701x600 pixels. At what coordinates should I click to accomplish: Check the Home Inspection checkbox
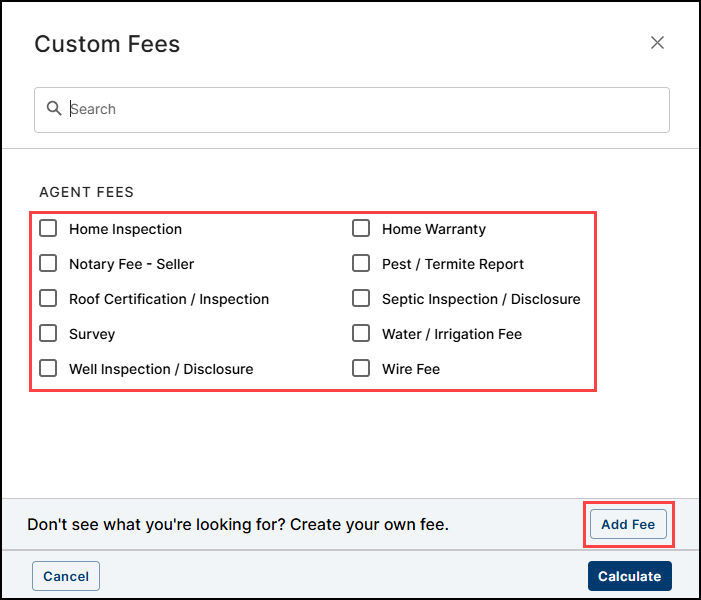point(48,229)
